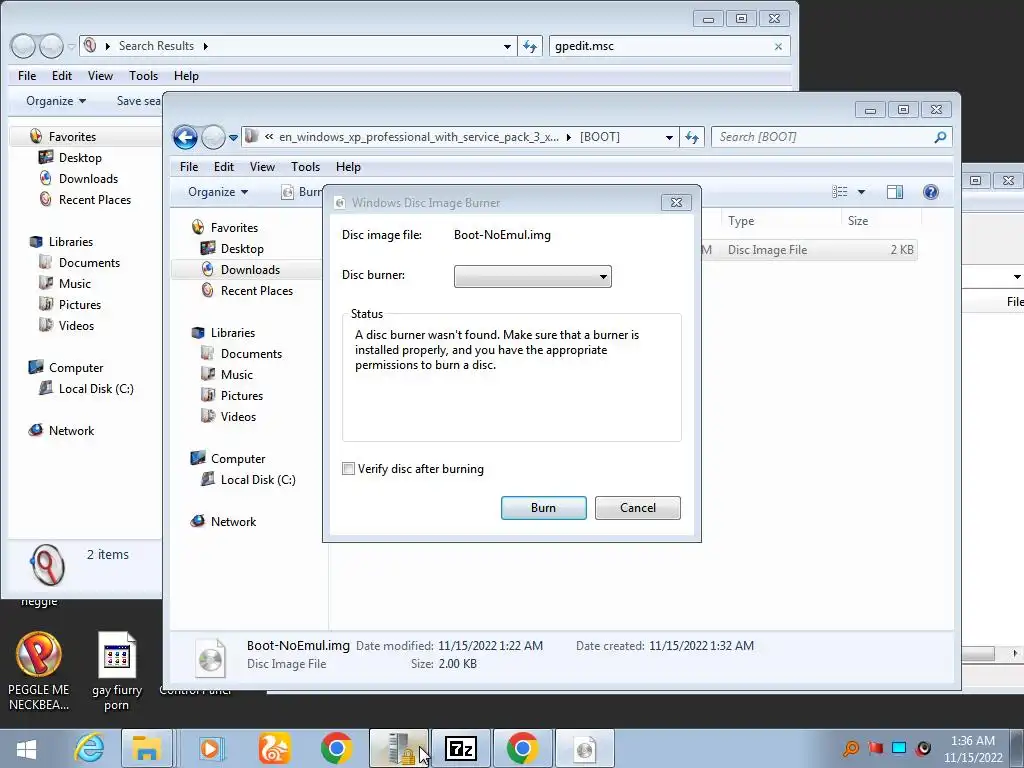1024x768 pixels.
Task: Open File Explorer from the taskbar
Action: pos(146,748)
